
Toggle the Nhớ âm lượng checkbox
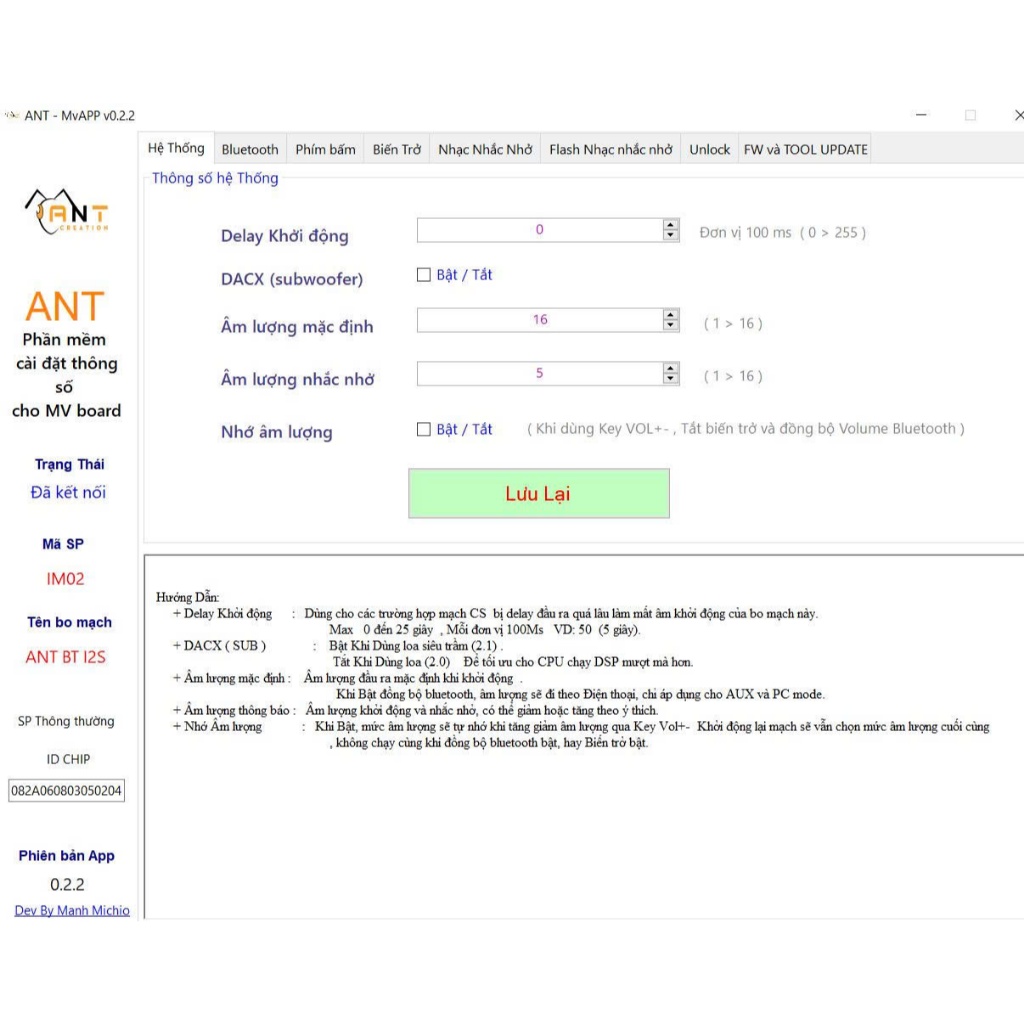[x=424, y=429]
